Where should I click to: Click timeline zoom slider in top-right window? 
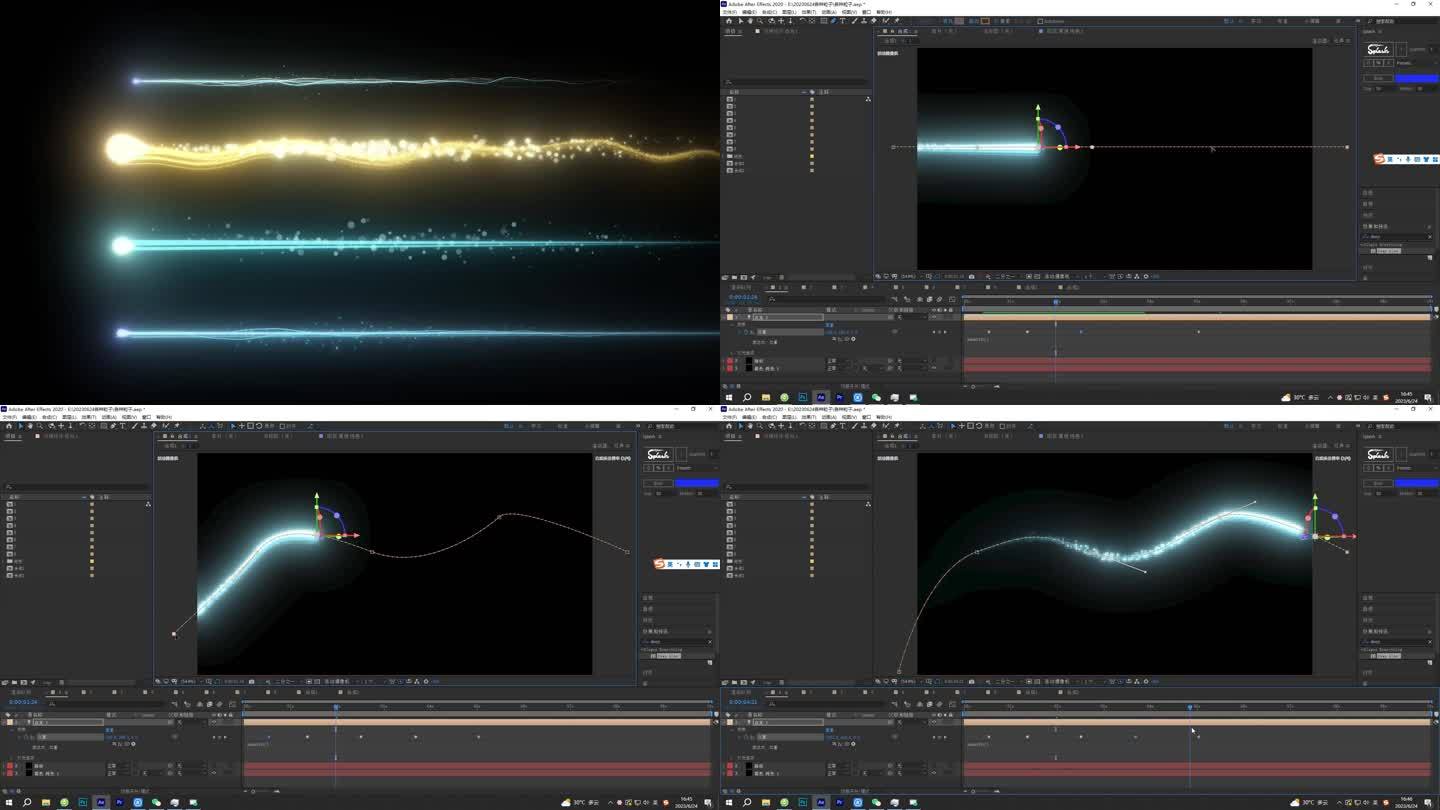(x=973, y=387)
